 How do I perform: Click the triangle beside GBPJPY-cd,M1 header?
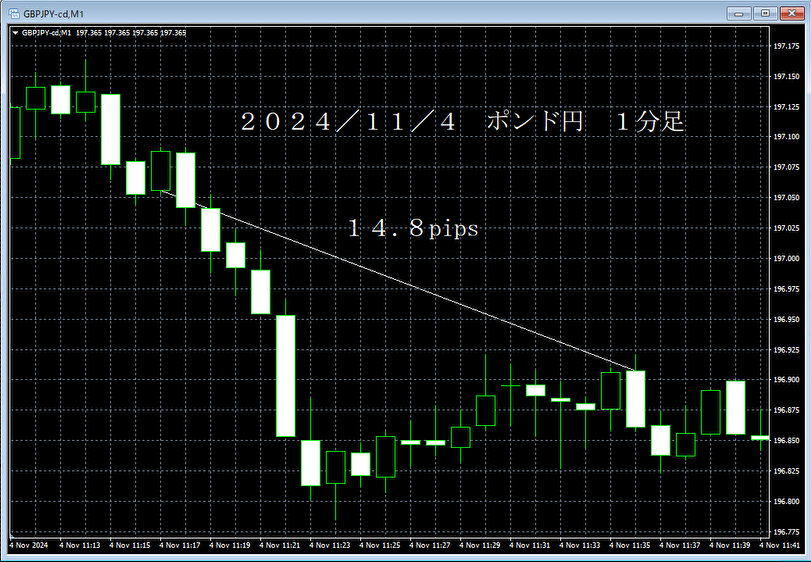coord(16,33)
